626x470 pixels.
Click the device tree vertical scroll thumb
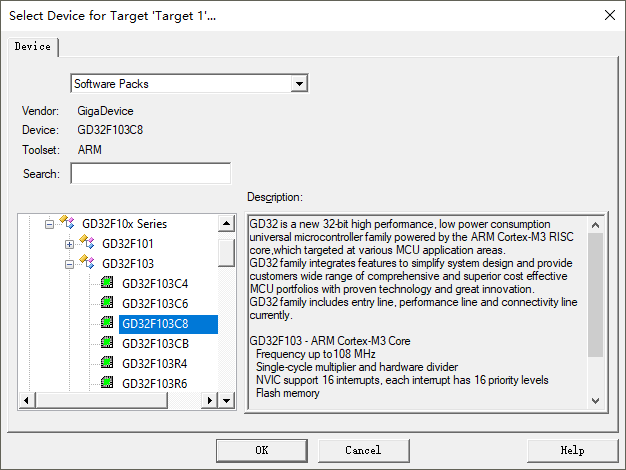[x=226, y=253]
